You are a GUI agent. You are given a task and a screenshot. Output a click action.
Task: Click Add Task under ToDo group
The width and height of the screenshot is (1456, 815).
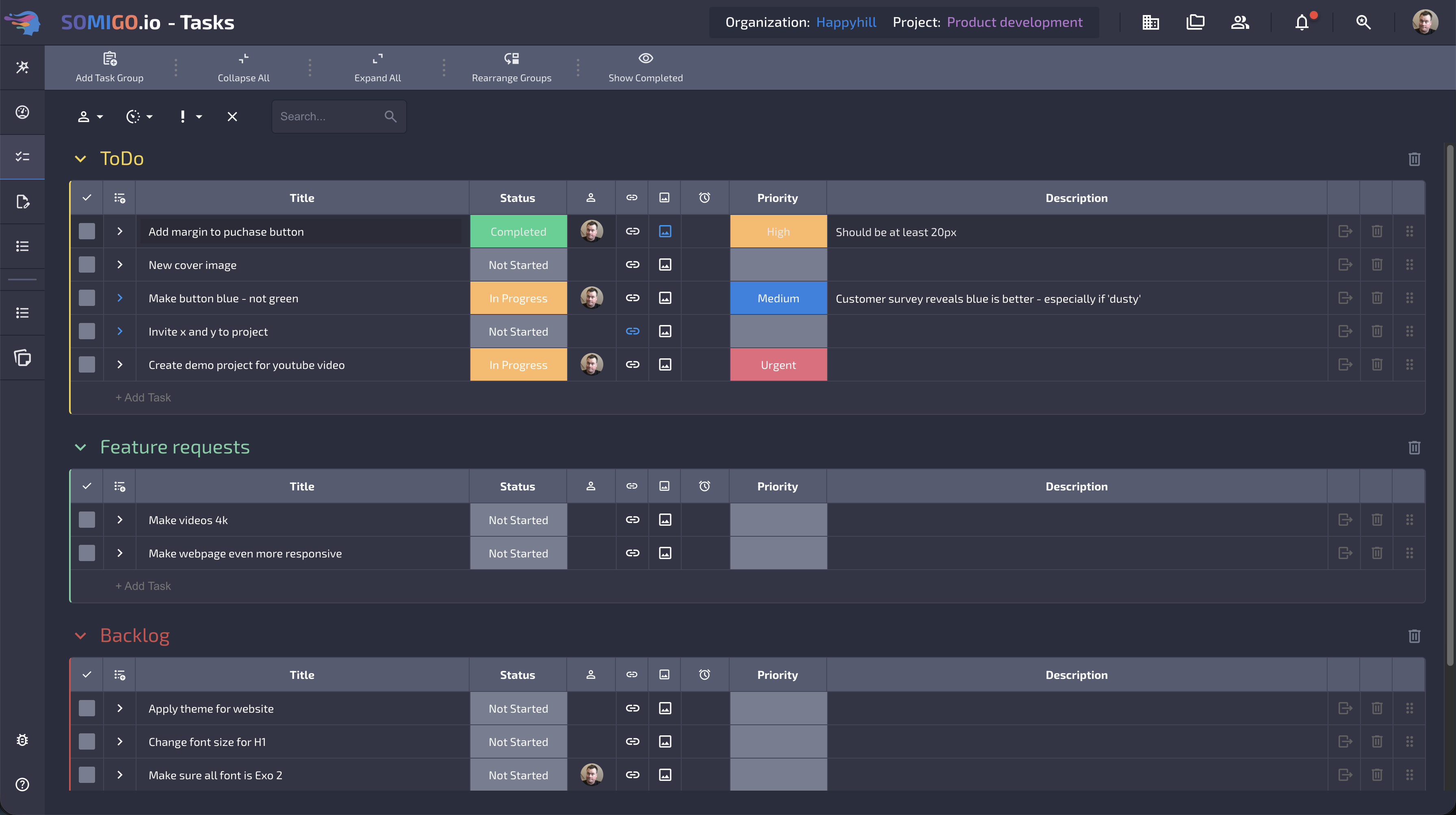tap(143, 397)
